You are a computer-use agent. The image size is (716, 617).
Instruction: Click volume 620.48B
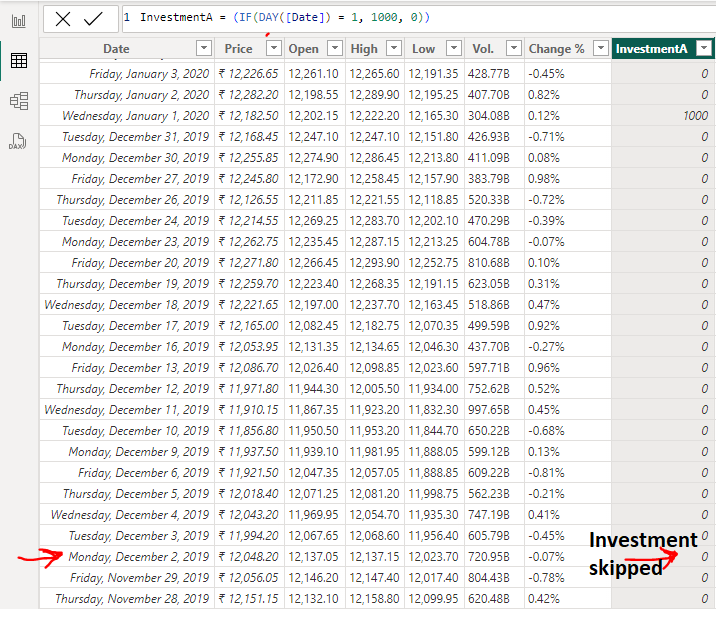pyautogui.click(x=489, y=599)
